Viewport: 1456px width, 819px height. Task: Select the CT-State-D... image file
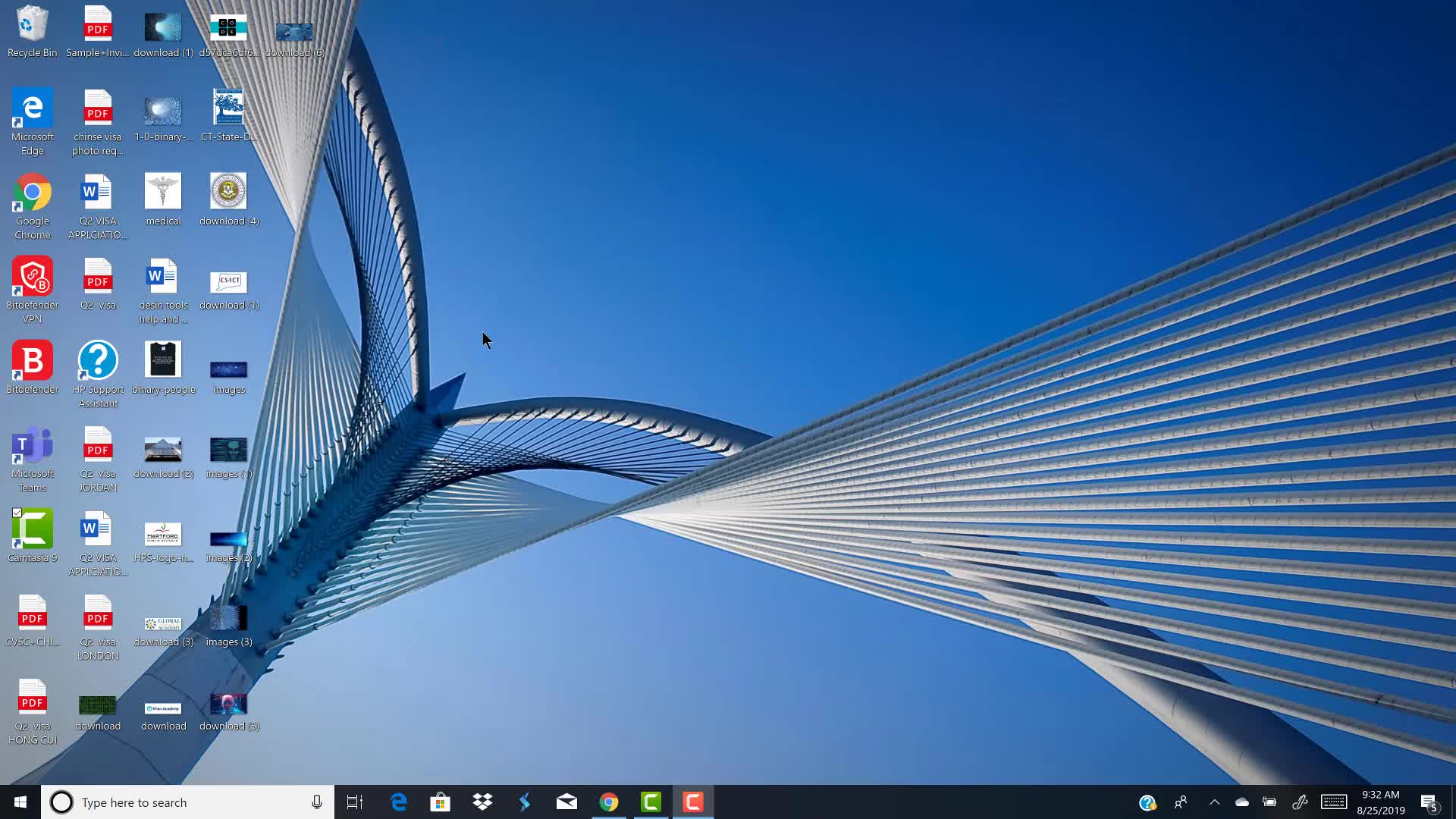pos(229,115)
